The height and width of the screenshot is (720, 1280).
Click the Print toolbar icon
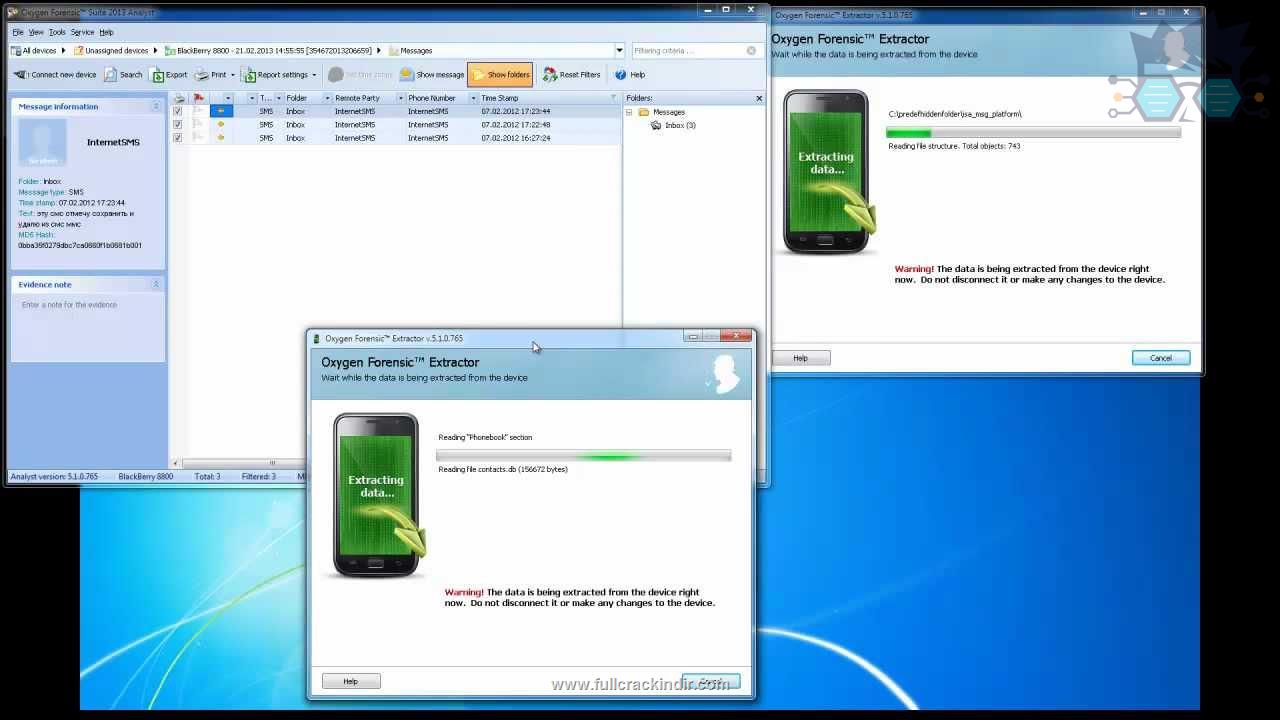tap(202, 74)
